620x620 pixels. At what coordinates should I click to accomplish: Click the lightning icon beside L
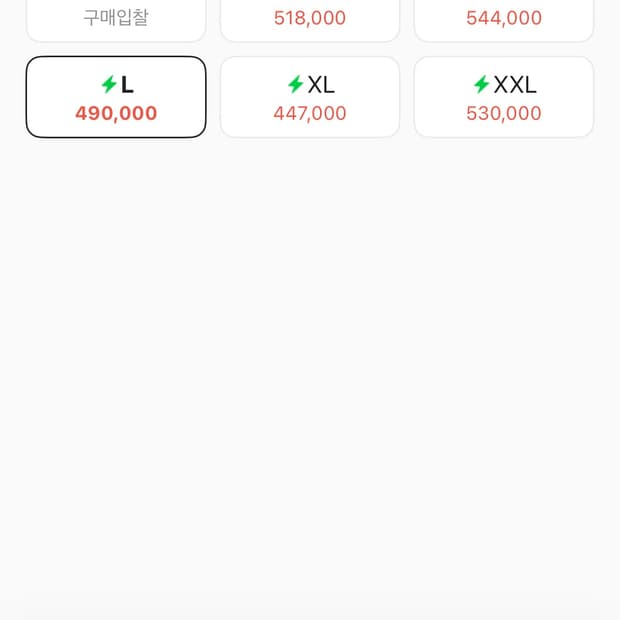point(109,85)
